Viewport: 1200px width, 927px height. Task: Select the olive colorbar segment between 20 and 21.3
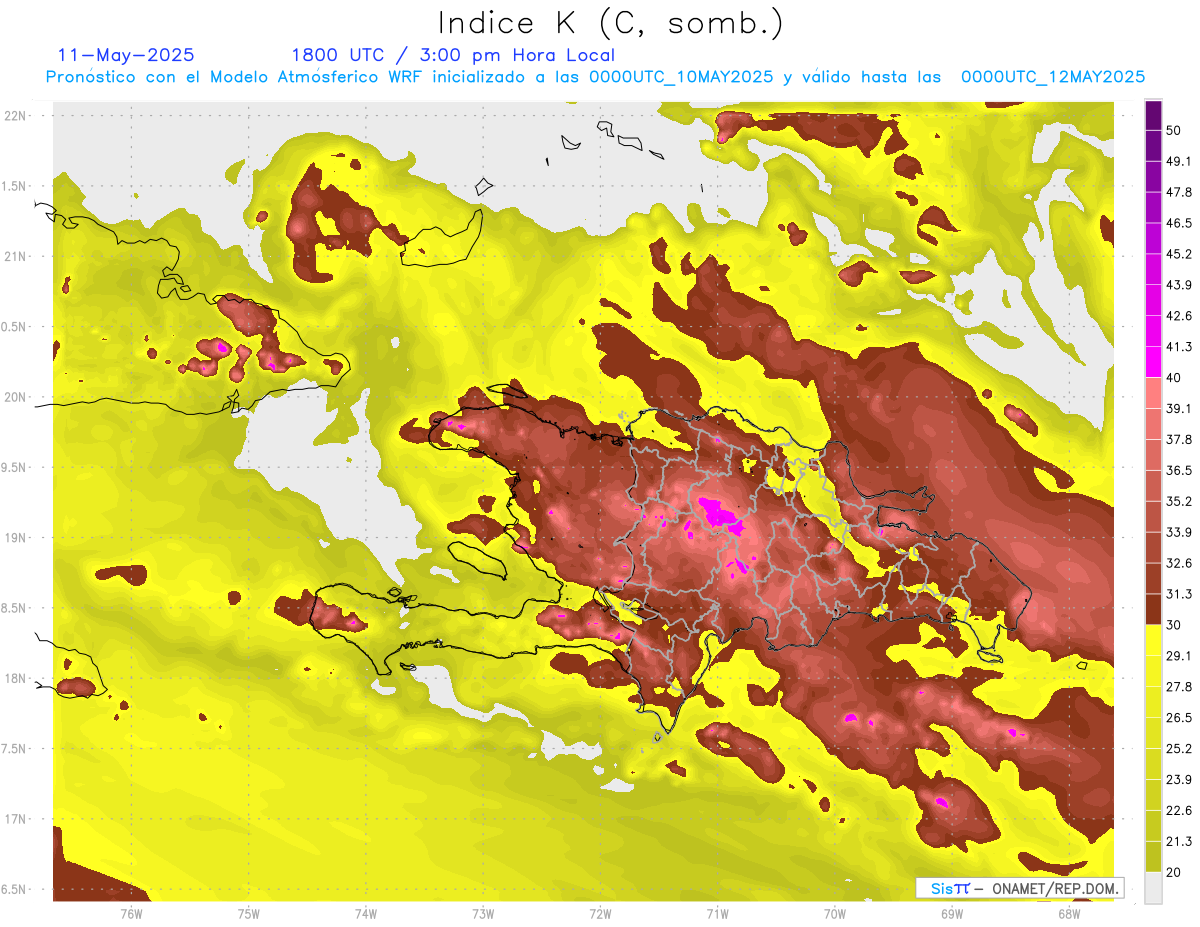click(1153, 857)
